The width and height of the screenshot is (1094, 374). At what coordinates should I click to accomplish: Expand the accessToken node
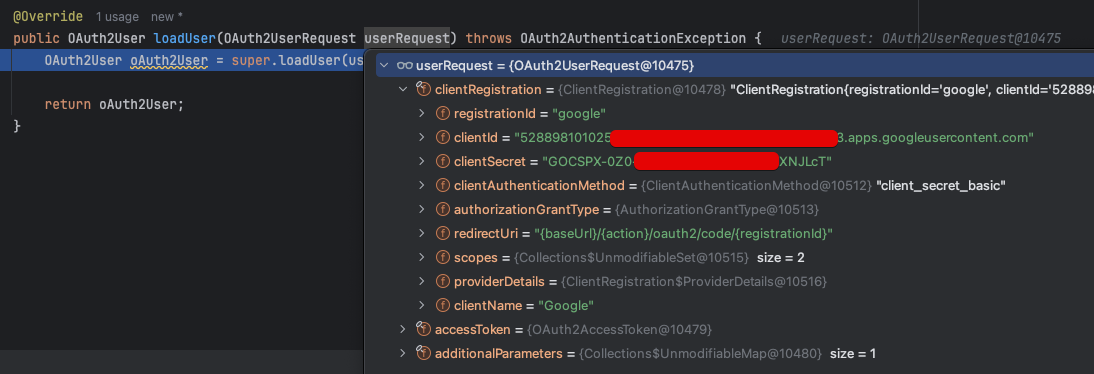coord(402,329)
